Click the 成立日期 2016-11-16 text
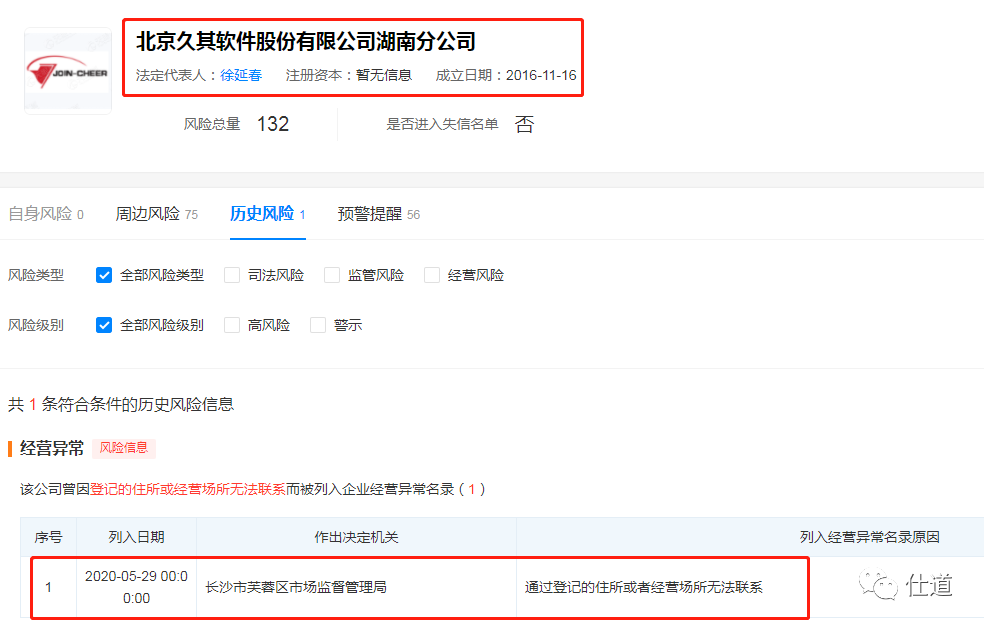 pyautogui.click(x=506, y=75)
